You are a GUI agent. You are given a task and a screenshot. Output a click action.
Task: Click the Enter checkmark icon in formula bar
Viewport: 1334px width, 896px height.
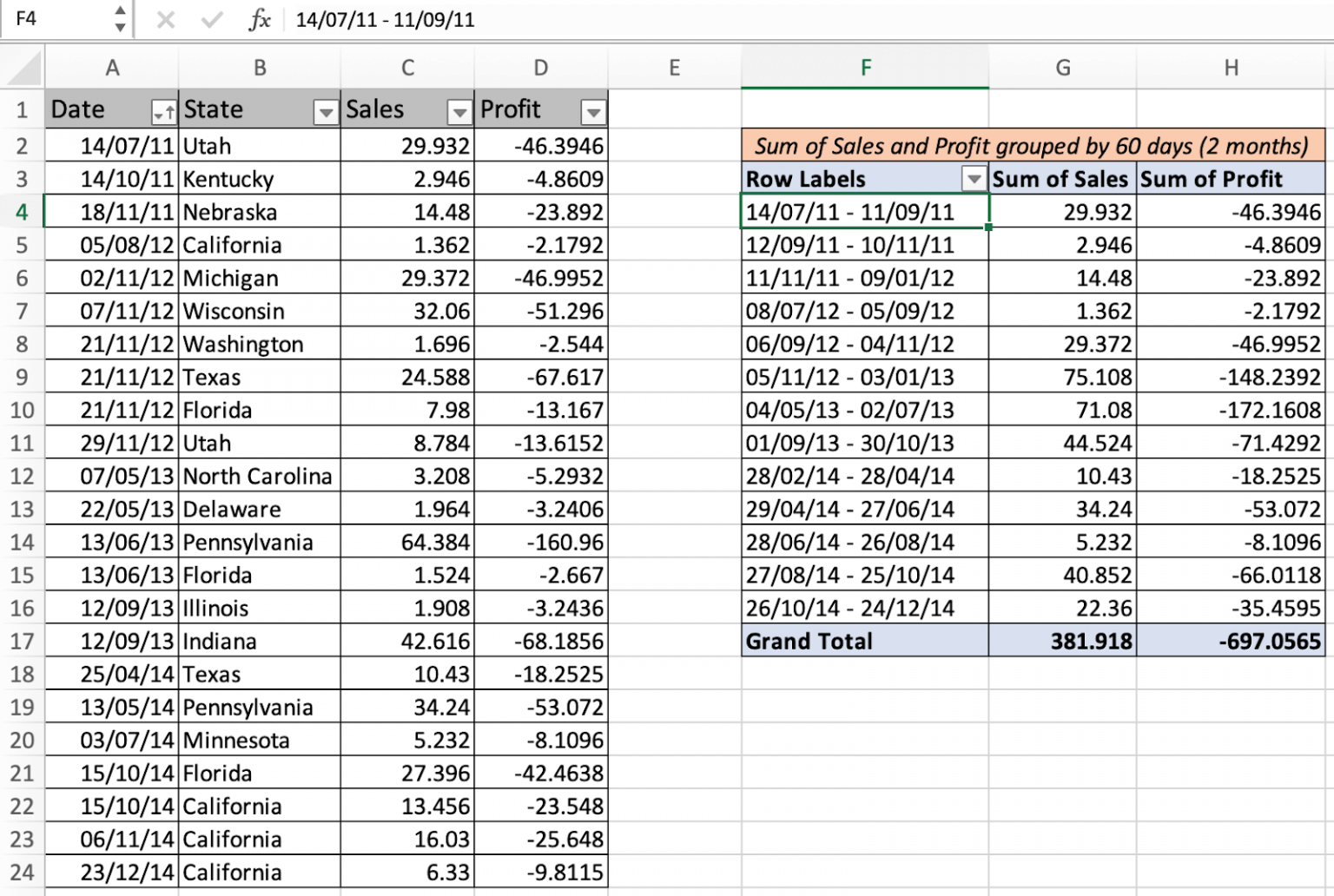213,19
